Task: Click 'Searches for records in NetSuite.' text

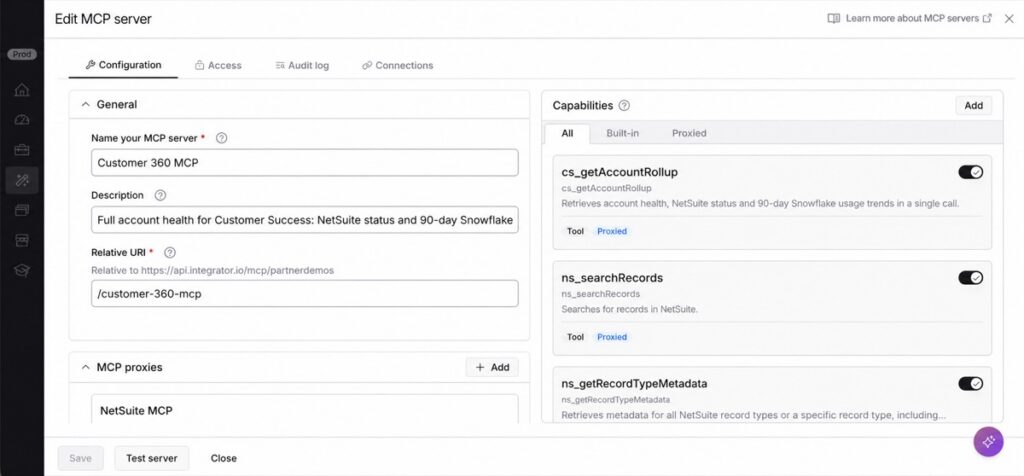Action: (x=630, y=309)
